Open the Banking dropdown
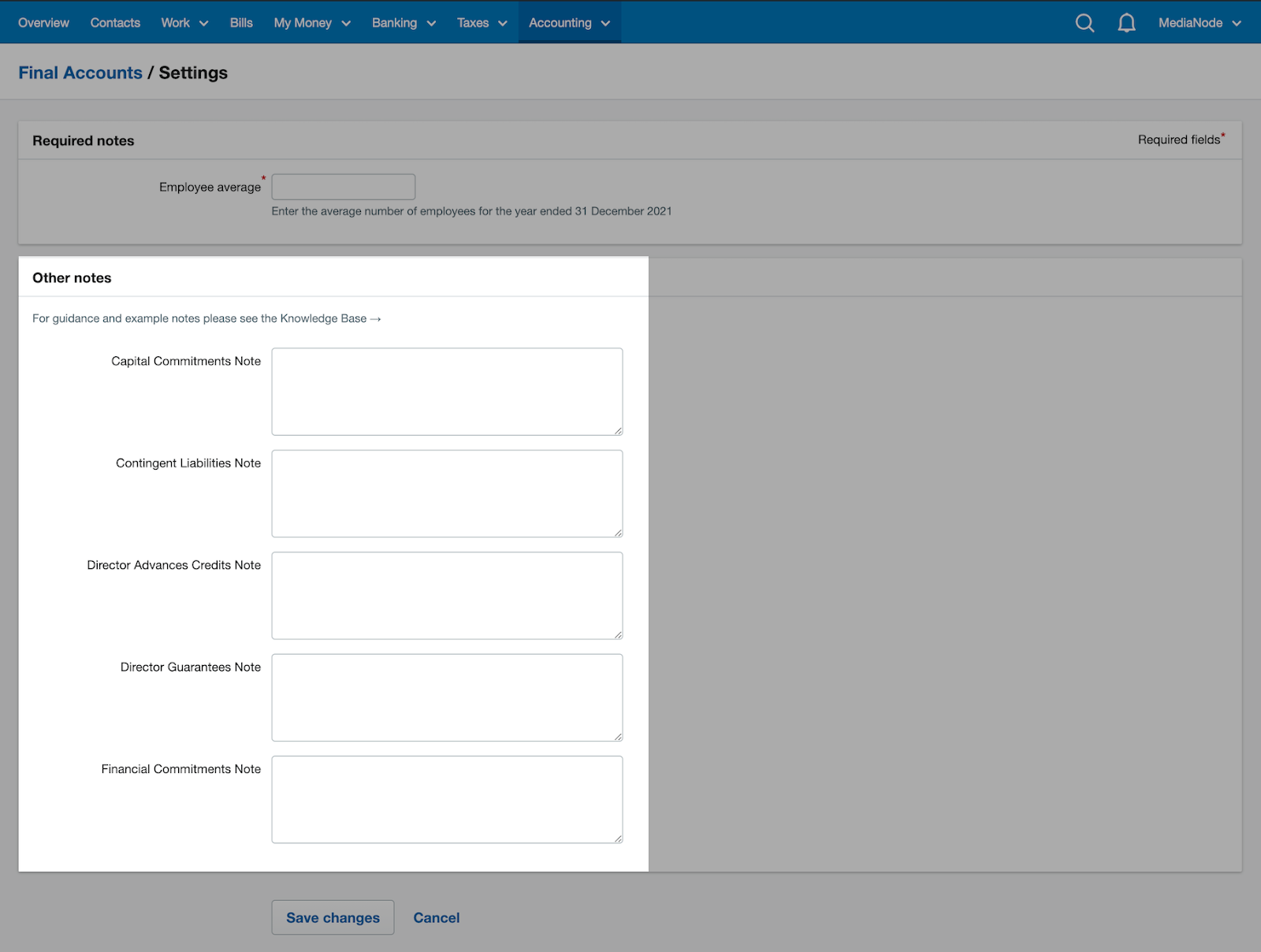Screen dimensions: 1261x952 (x=403, y=23)
